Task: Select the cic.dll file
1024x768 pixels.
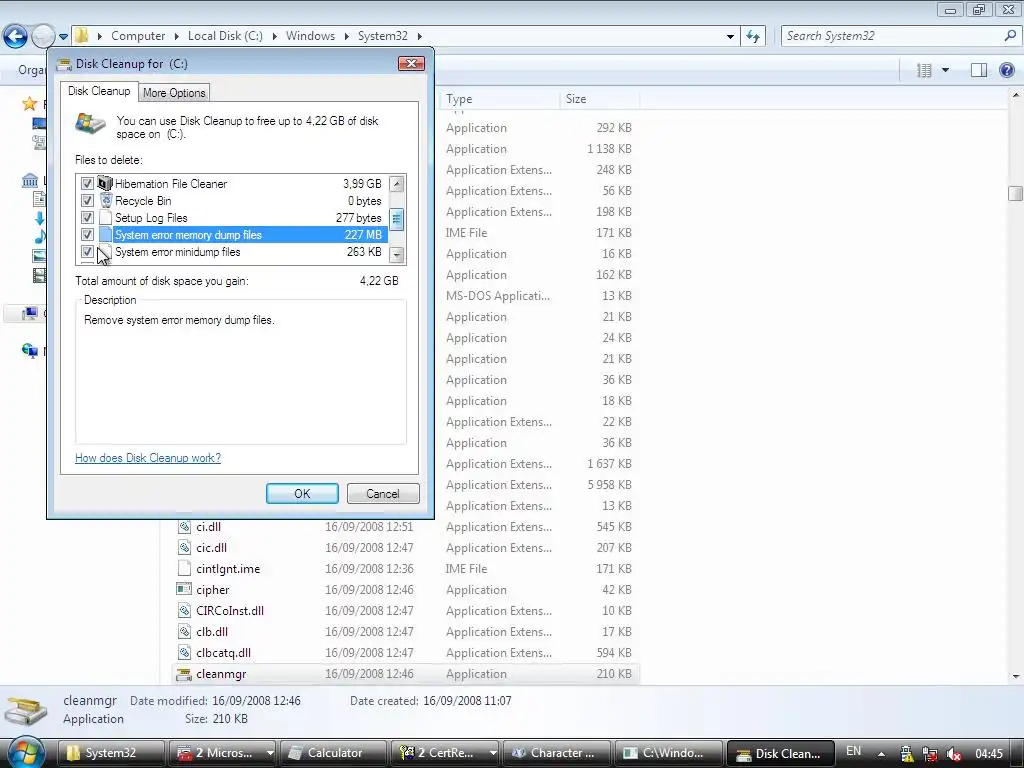Action: (212, 548)
